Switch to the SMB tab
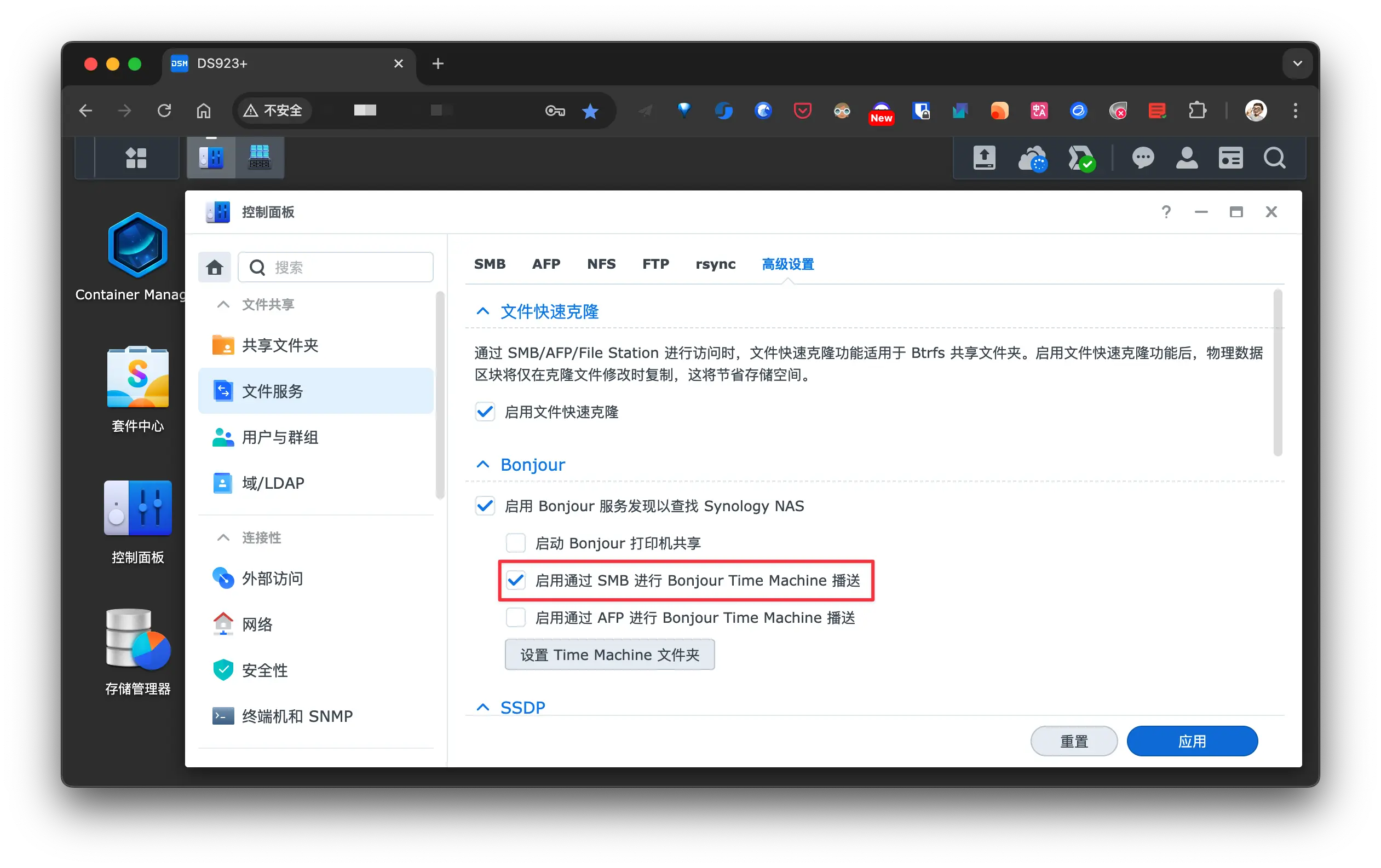The image size is (1381, 868). pos(489,264)
